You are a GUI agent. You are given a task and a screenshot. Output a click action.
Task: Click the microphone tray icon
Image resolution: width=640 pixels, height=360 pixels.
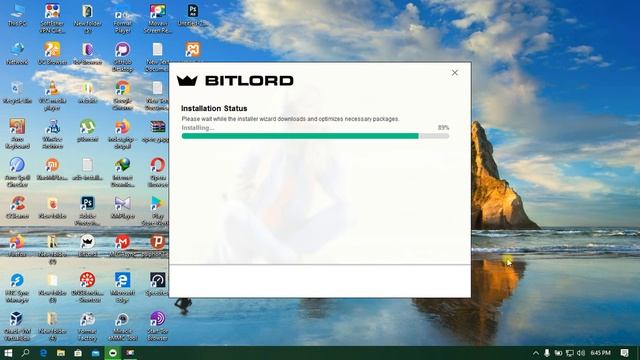coord(547,353)
